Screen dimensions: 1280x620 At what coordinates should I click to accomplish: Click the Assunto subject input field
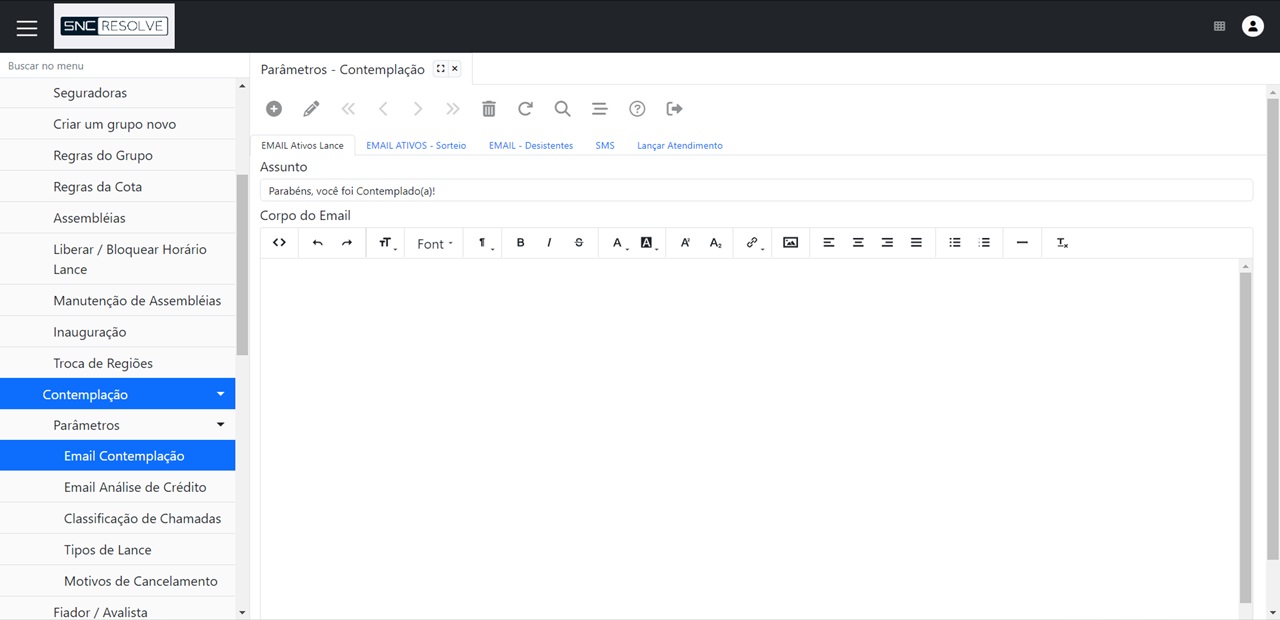755,190
